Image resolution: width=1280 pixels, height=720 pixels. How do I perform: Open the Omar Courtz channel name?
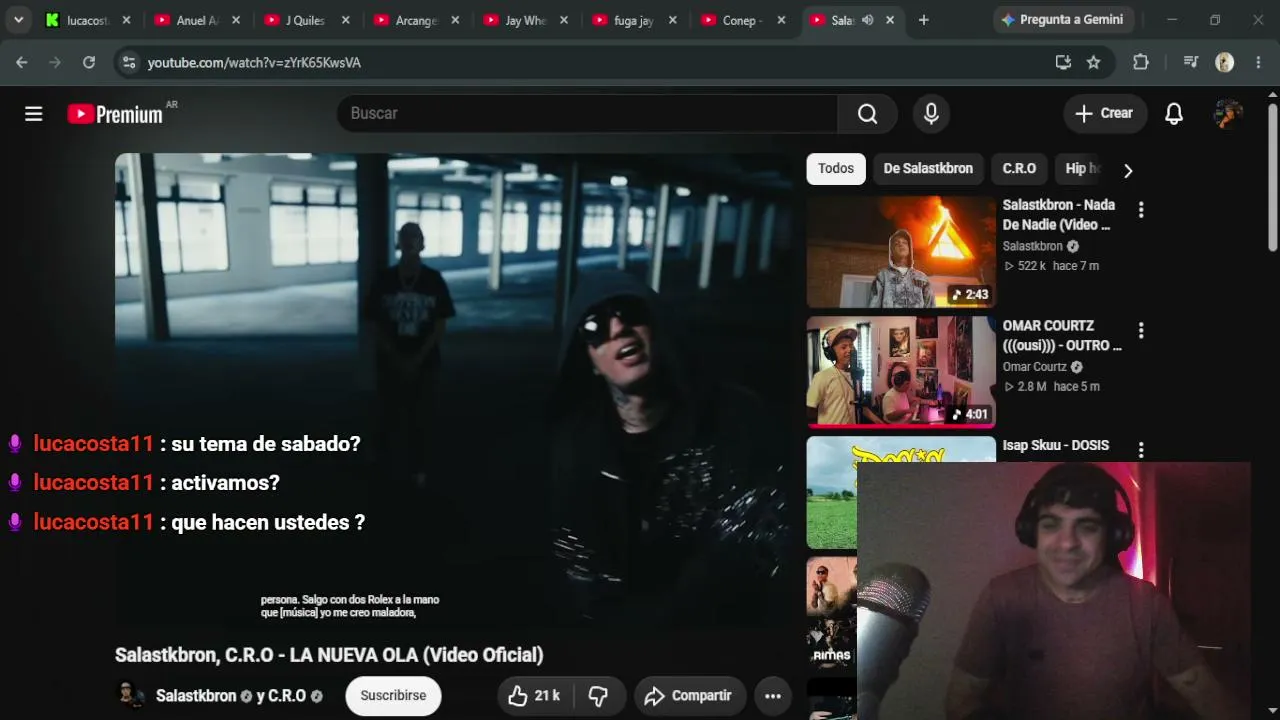1035,367
